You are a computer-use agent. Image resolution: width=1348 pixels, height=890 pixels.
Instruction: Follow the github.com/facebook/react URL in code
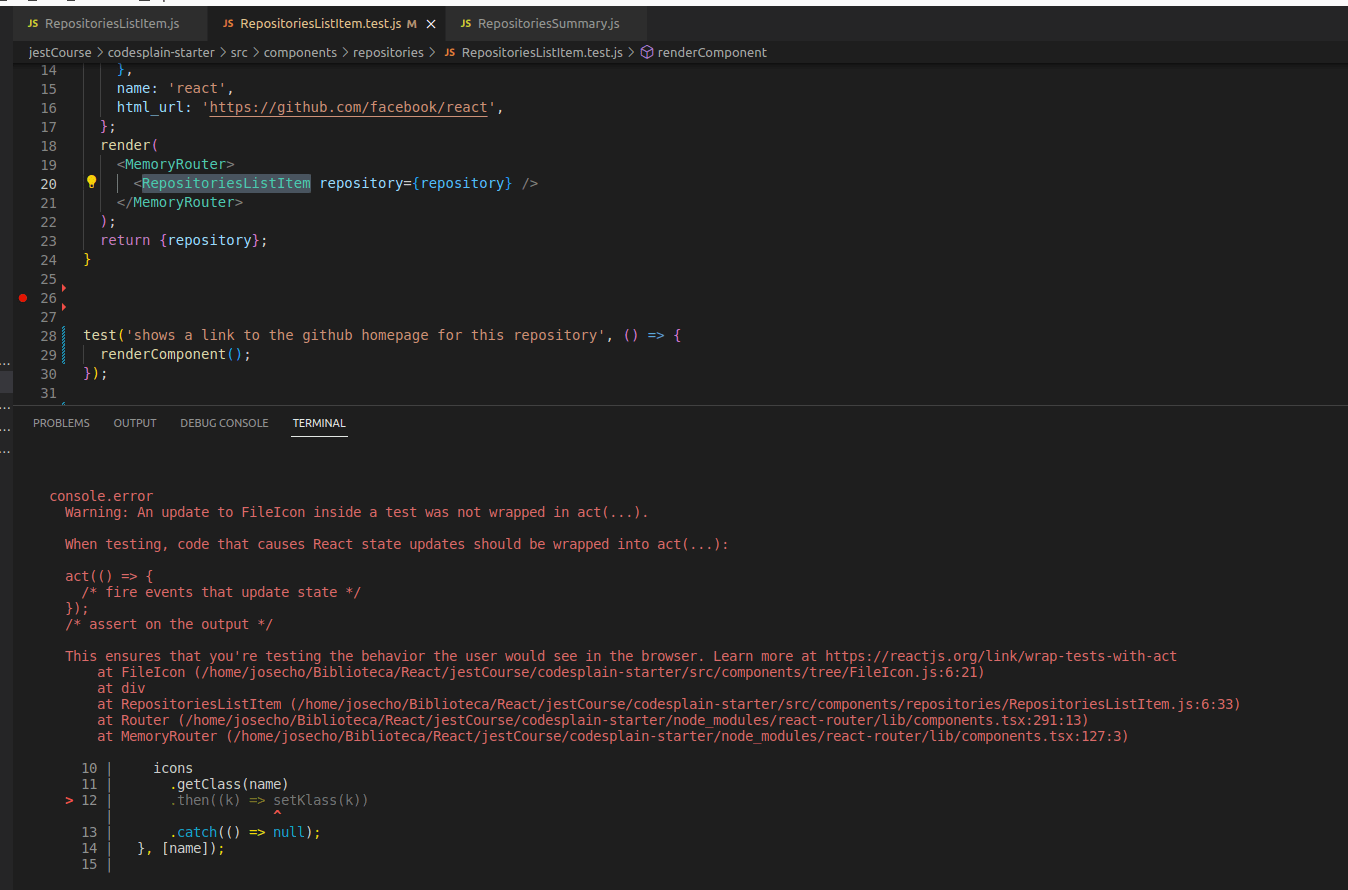click(x=348, y=108)
